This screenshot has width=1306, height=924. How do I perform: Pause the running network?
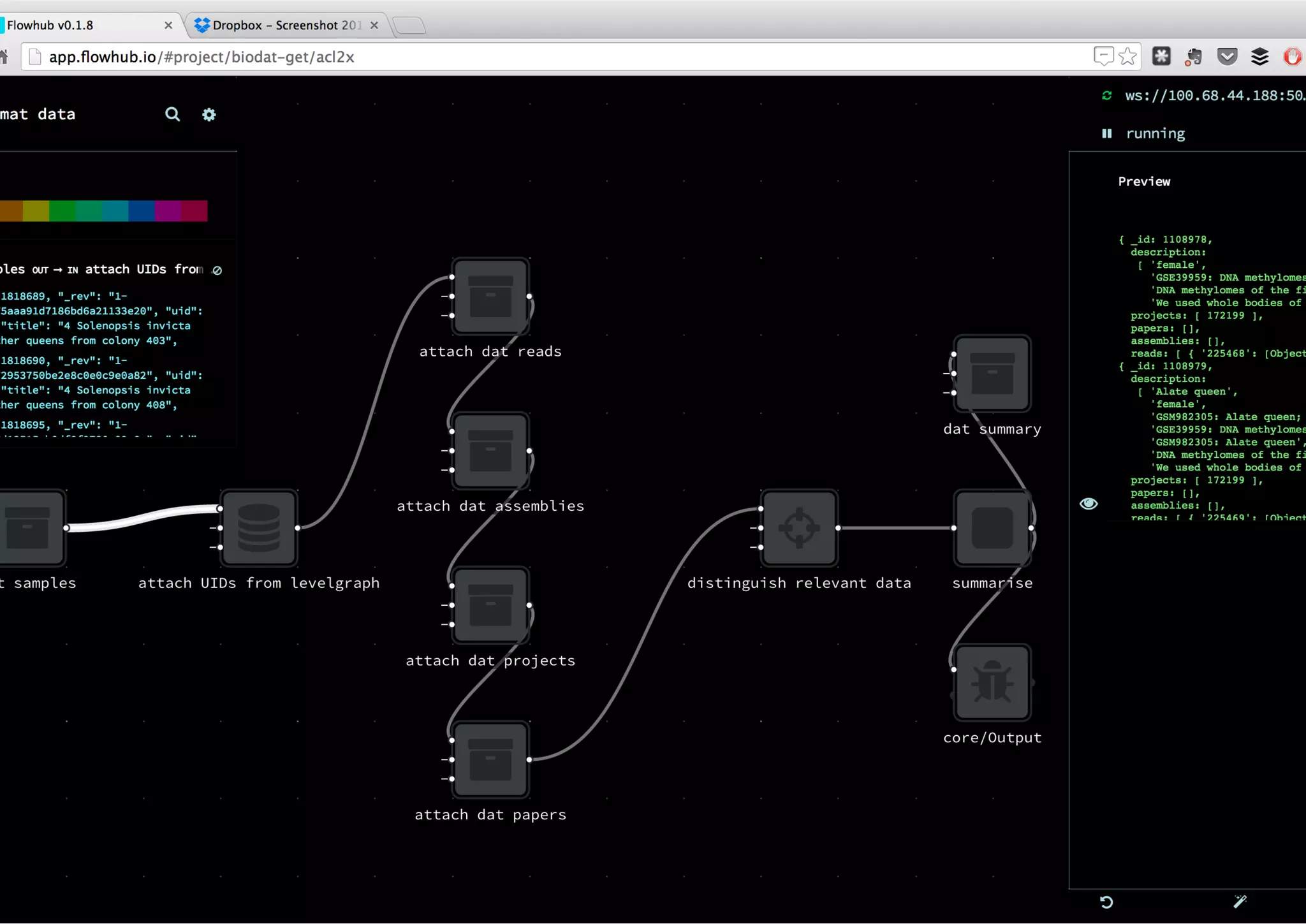(1107, 133)
